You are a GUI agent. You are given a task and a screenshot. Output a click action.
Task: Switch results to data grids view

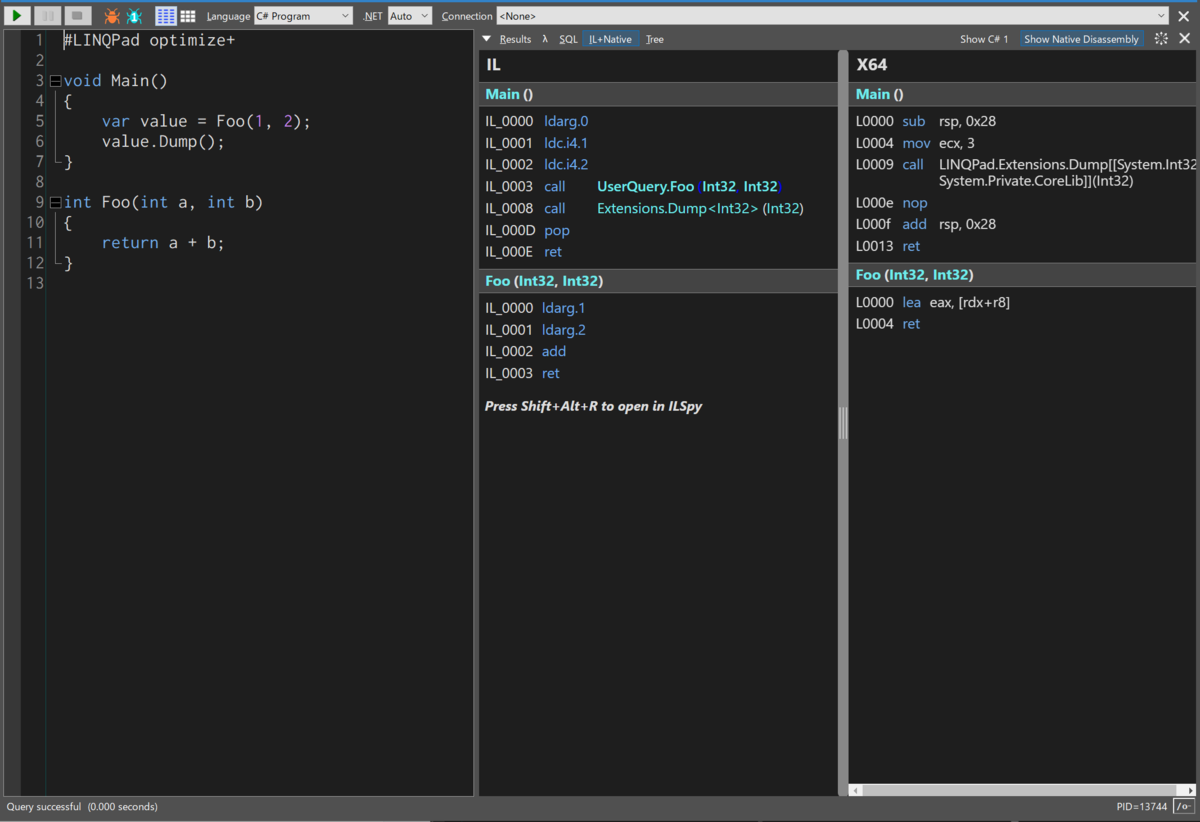187,16
